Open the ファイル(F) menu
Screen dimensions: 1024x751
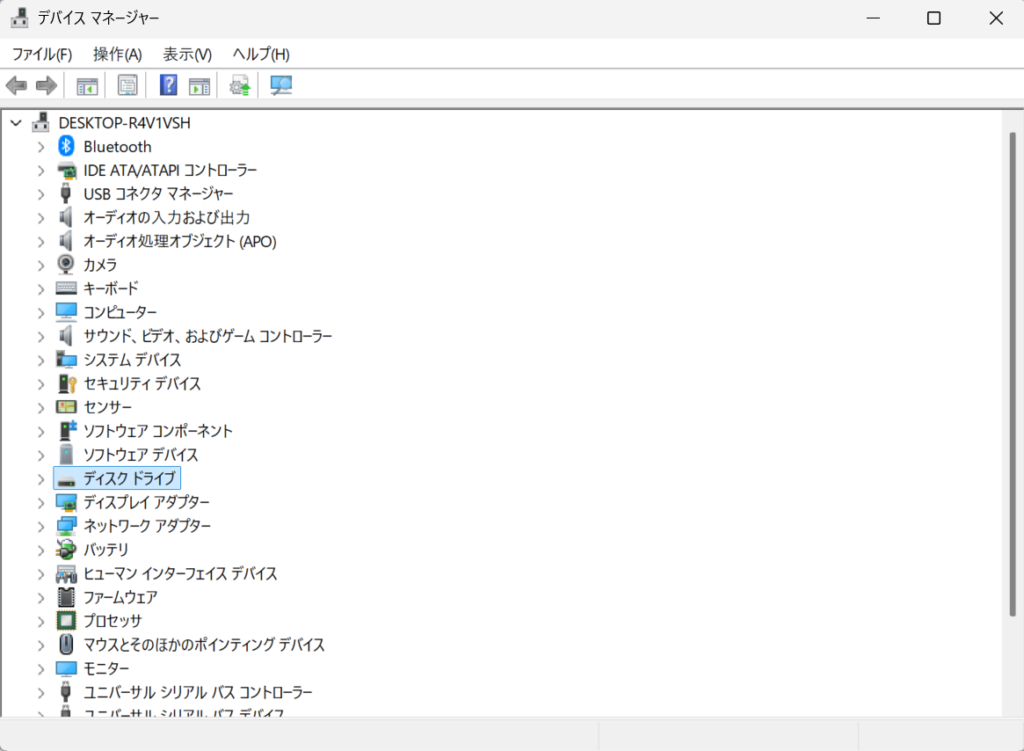click(42, 54)
